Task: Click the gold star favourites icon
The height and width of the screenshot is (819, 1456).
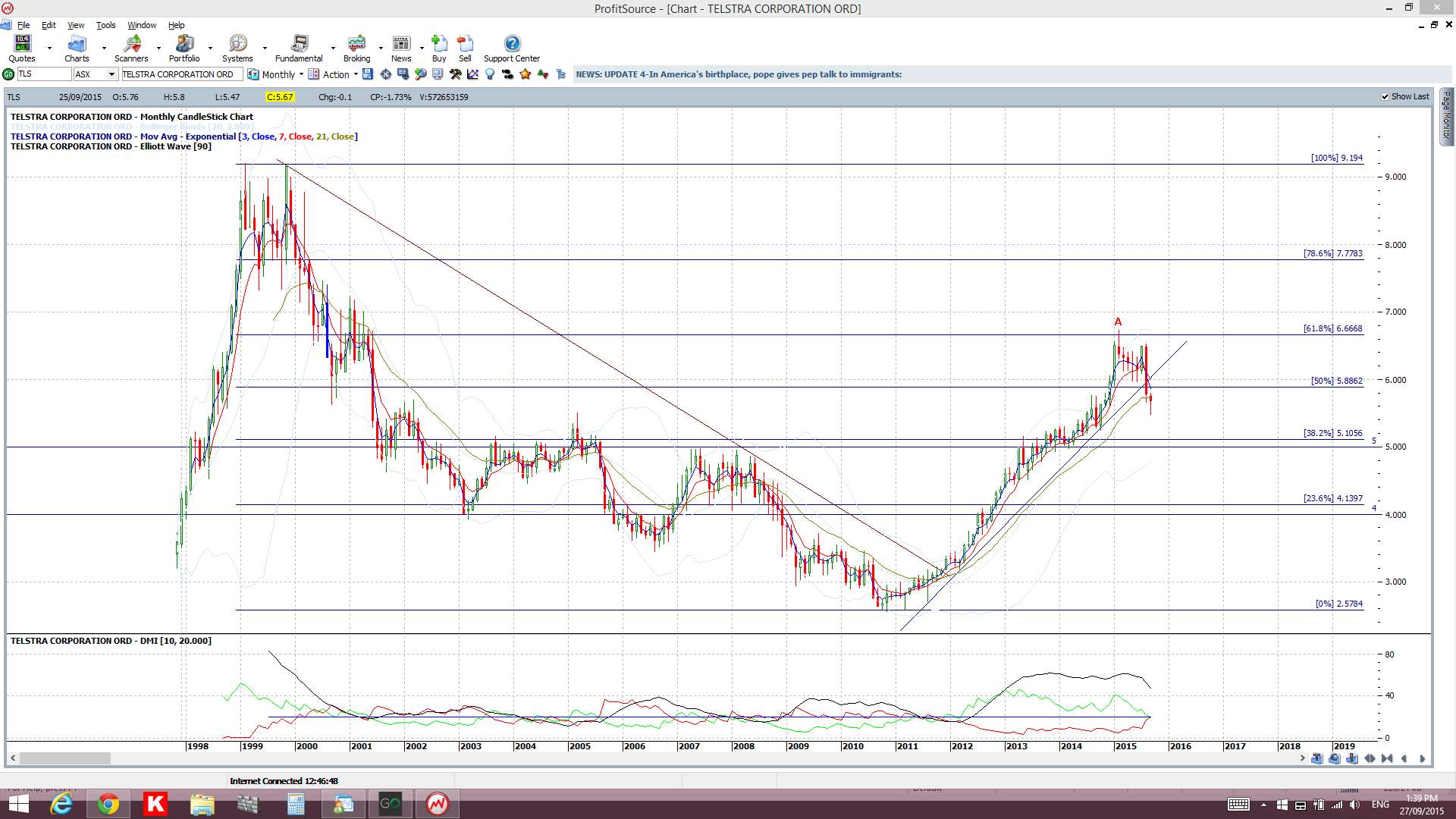Action: [525, 74]
